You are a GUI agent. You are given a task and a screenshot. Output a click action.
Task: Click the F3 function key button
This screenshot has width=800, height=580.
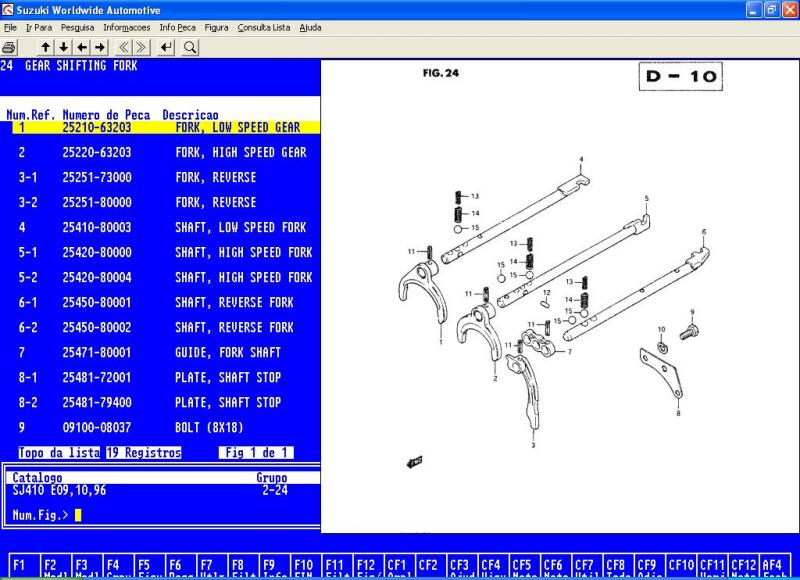coord(87,565)
